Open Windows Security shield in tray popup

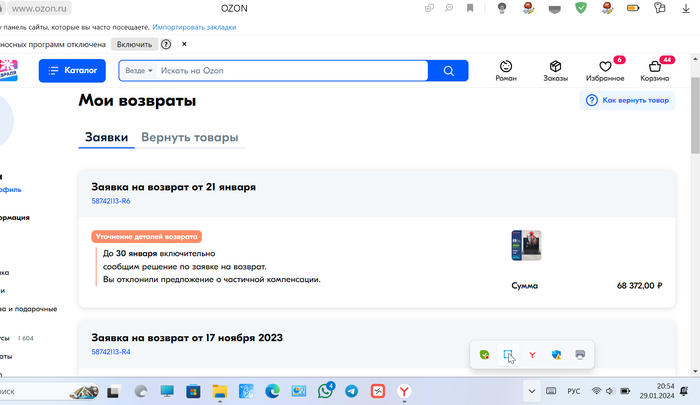556,355
